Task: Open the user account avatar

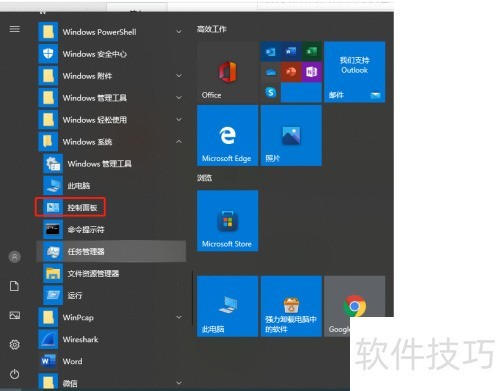Action: (15, 257)
